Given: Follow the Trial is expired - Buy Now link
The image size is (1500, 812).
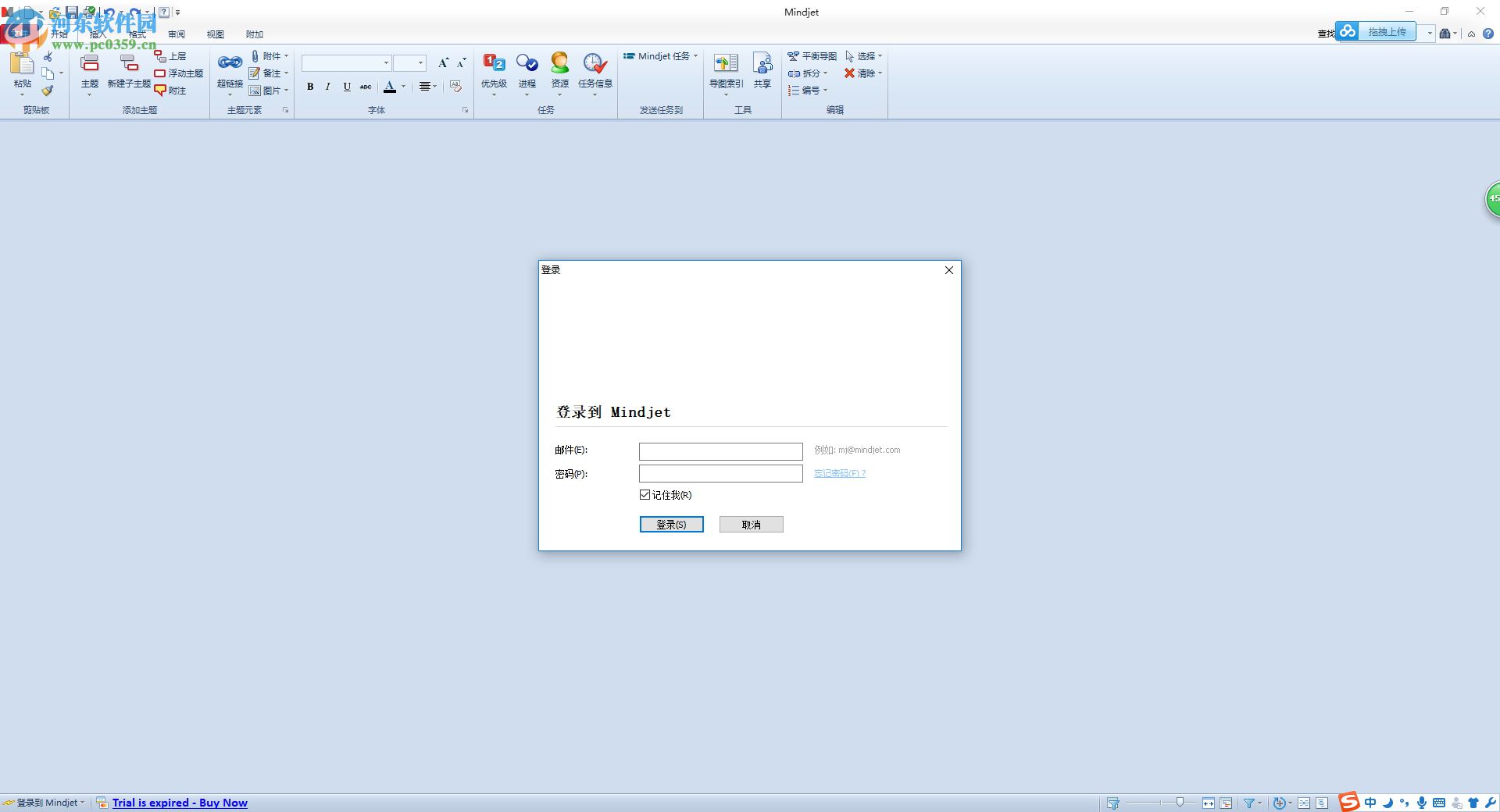Looking at the screenshot, I should 180,803.
